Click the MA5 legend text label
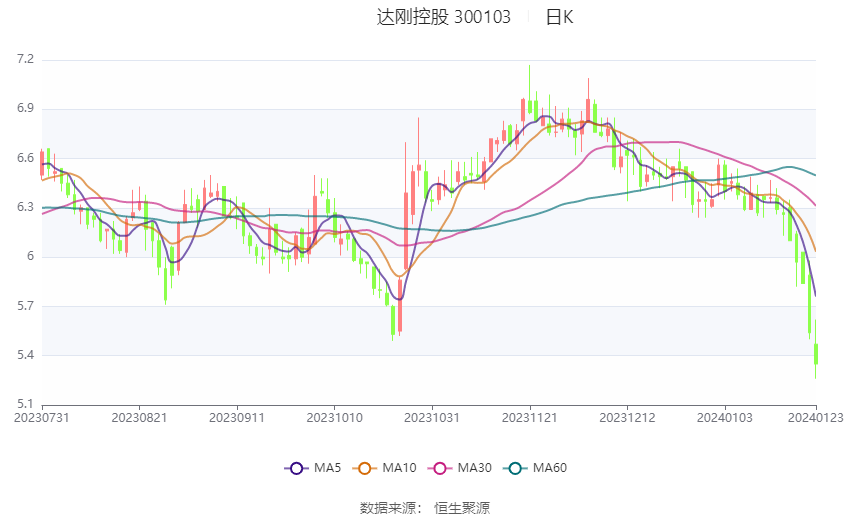Image resolution: width=850 pixels, height=516 pixels. [x=327, y=468]
